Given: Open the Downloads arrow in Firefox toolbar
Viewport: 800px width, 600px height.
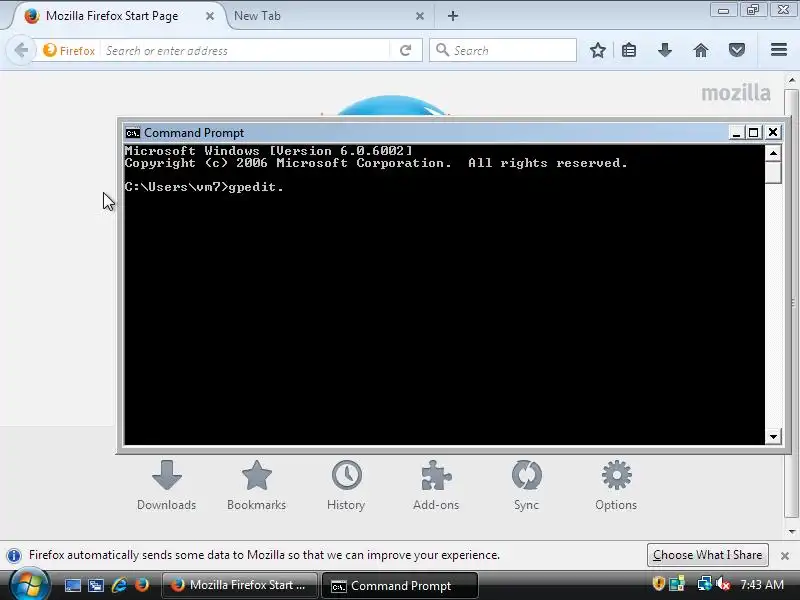Looking at the screenshot, I should [665, 51].
